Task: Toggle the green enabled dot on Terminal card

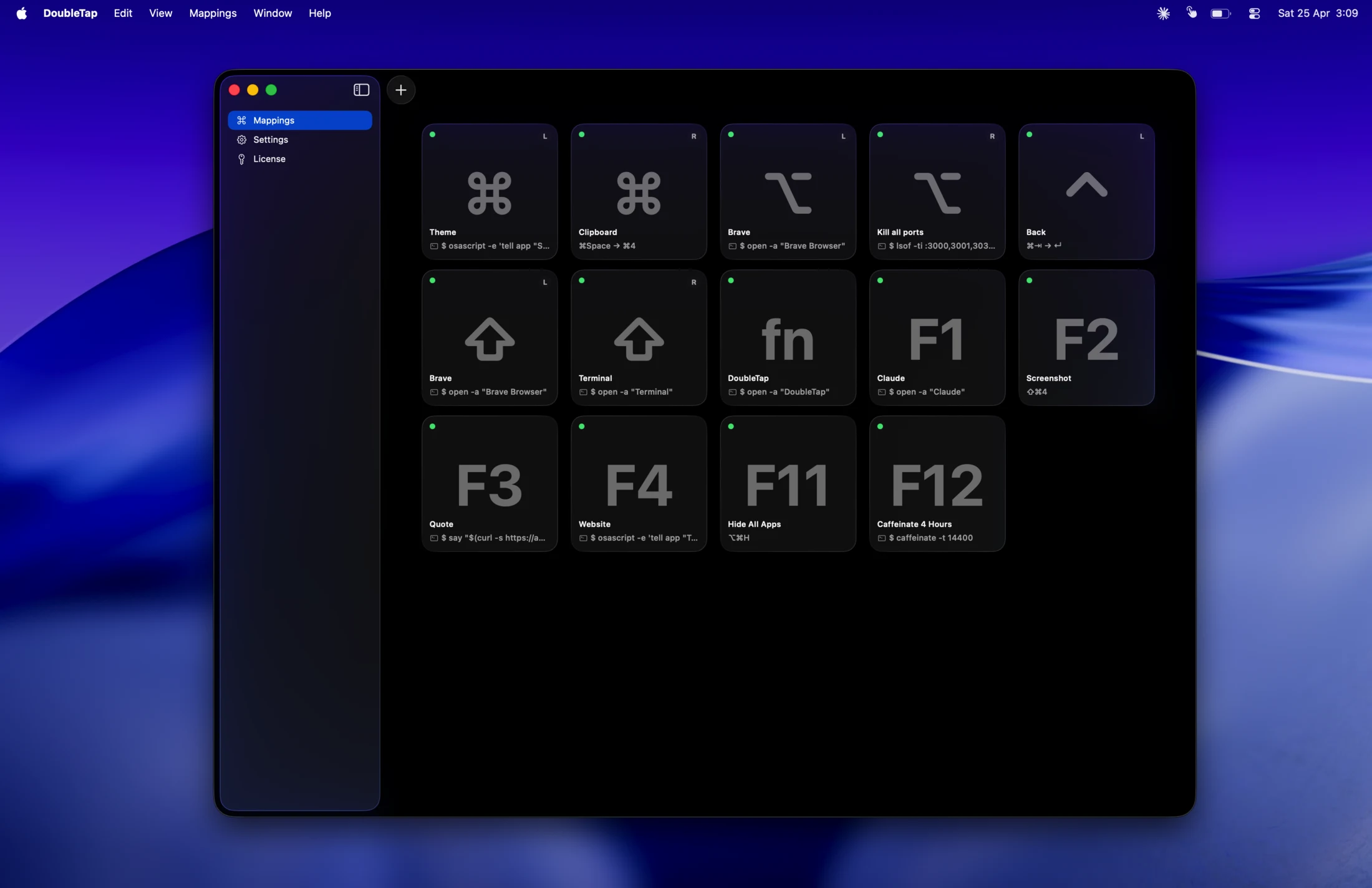Action: pyautogui.click(x=581, y=281)
